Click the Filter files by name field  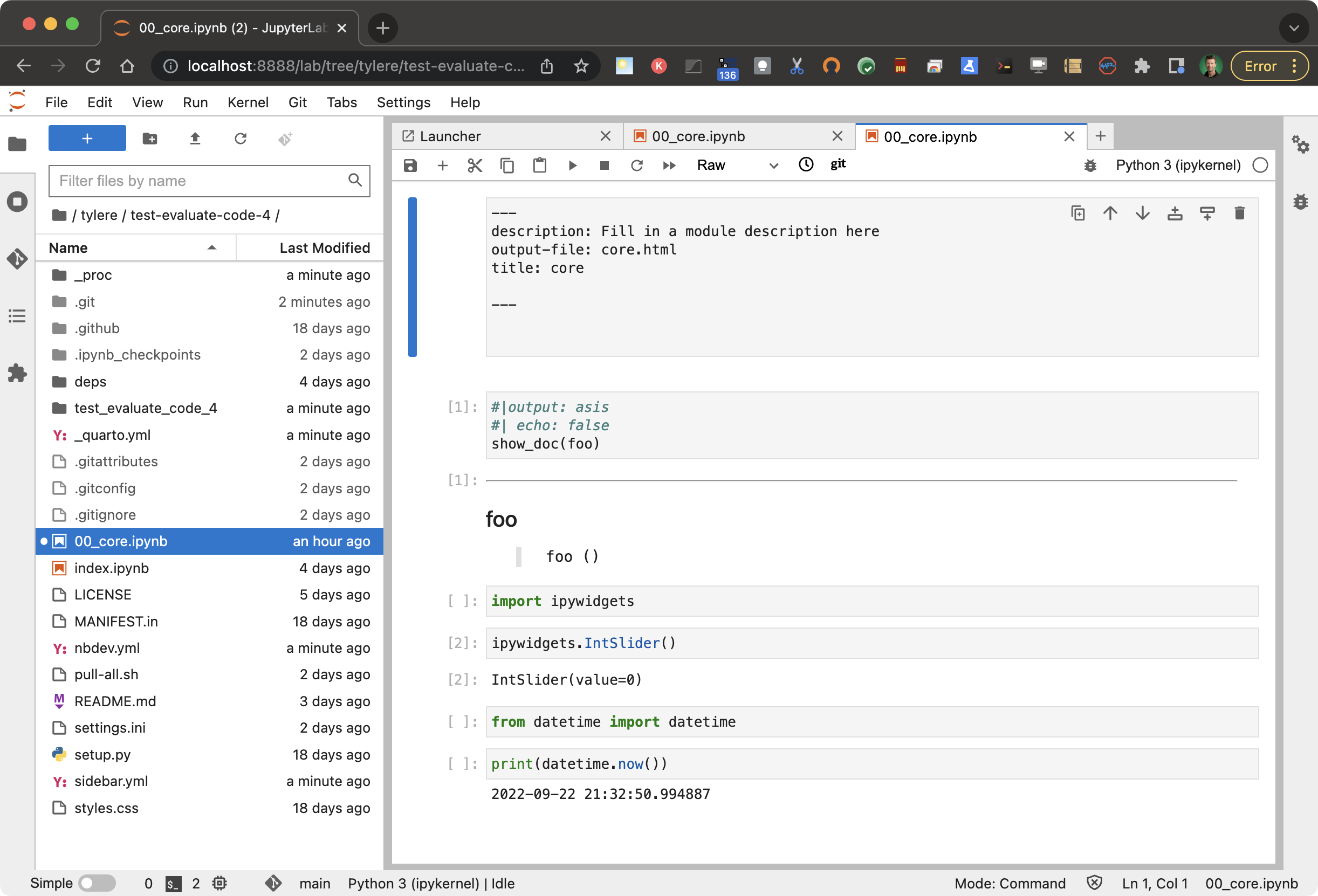click(198, 181)
